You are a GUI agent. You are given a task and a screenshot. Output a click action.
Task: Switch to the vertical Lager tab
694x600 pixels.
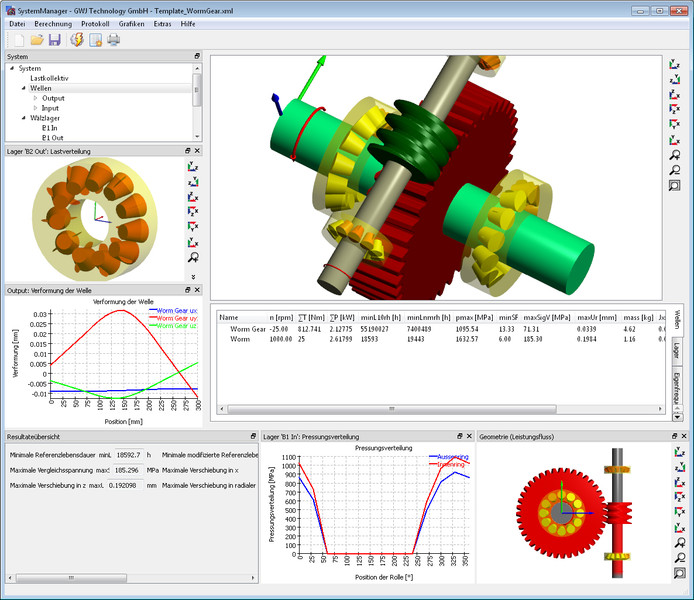(x=677, y=349)
